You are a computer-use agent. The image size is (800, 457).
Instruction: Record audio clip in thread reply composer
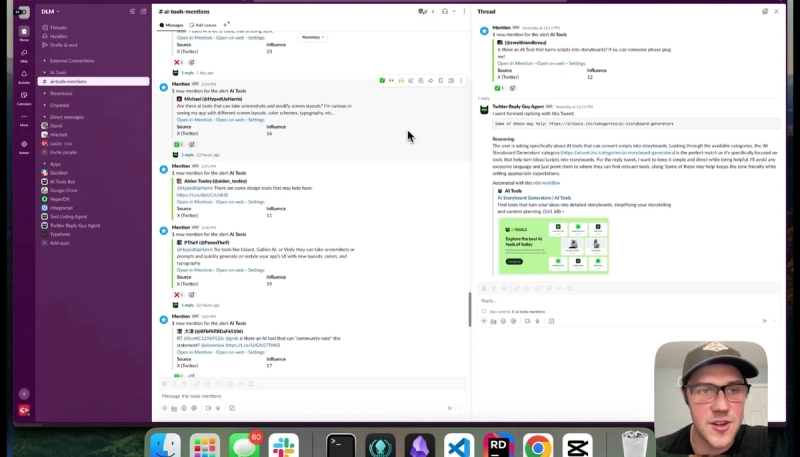537,321
